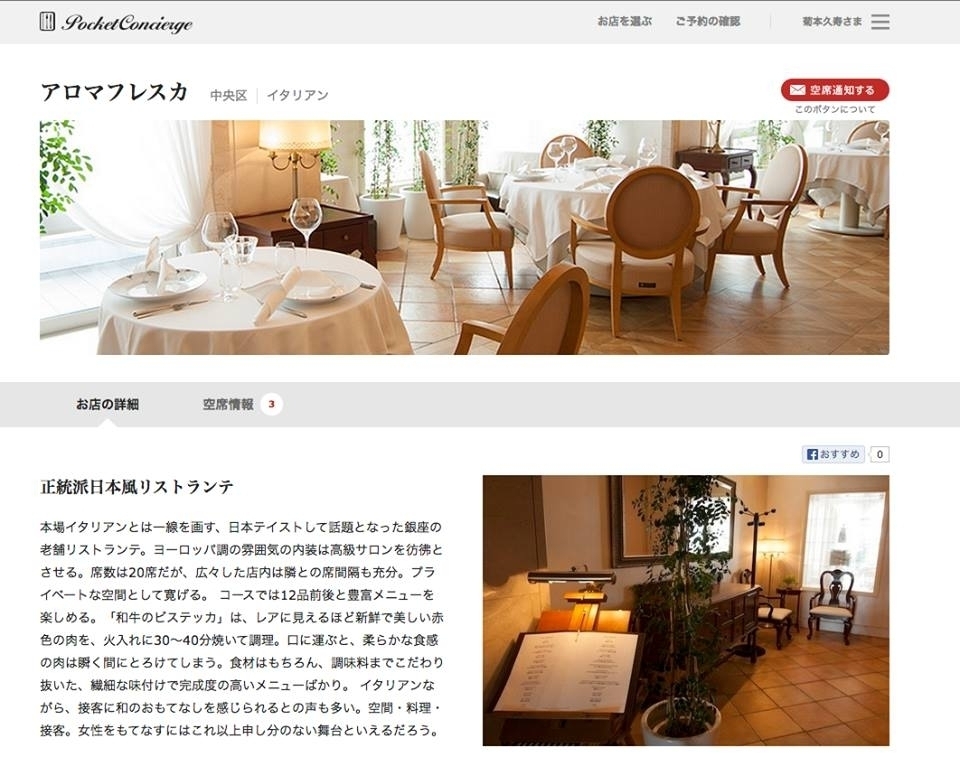Click the Facebook icon on おすすめ button
Image resolution: width=960 pixels, height=757 pixels.
[812, 454]
